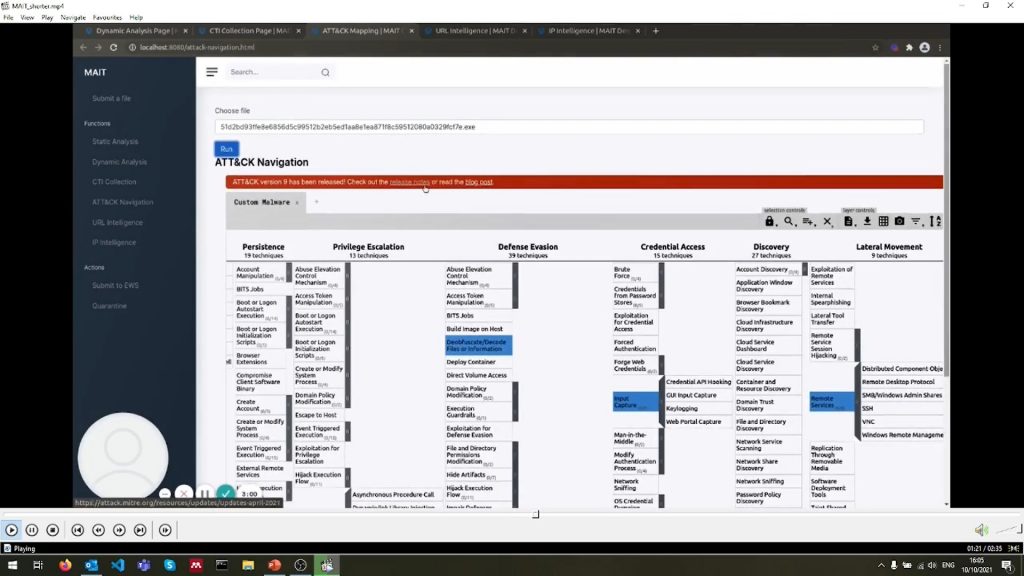This screenshot has height=576, width=1024.
Task: Open the Navigate menu in player
Action: (73, 18)
